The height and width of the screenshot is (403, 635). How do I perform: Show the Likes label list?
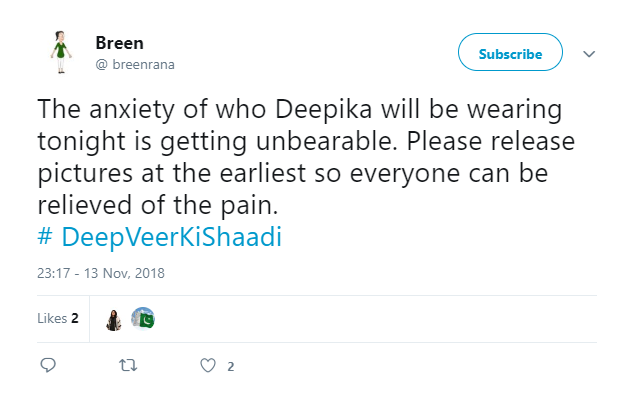[52, 318]
